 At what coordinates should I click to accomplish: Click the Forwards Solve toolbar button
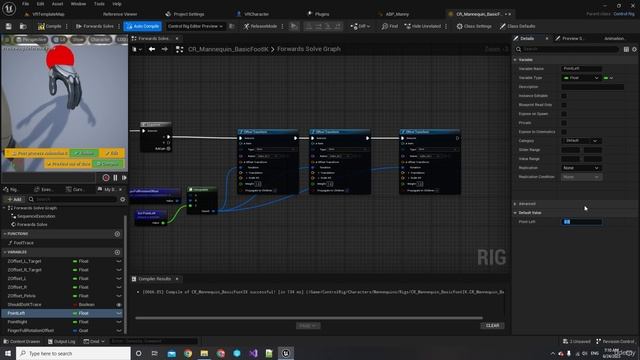click(95, 26)
